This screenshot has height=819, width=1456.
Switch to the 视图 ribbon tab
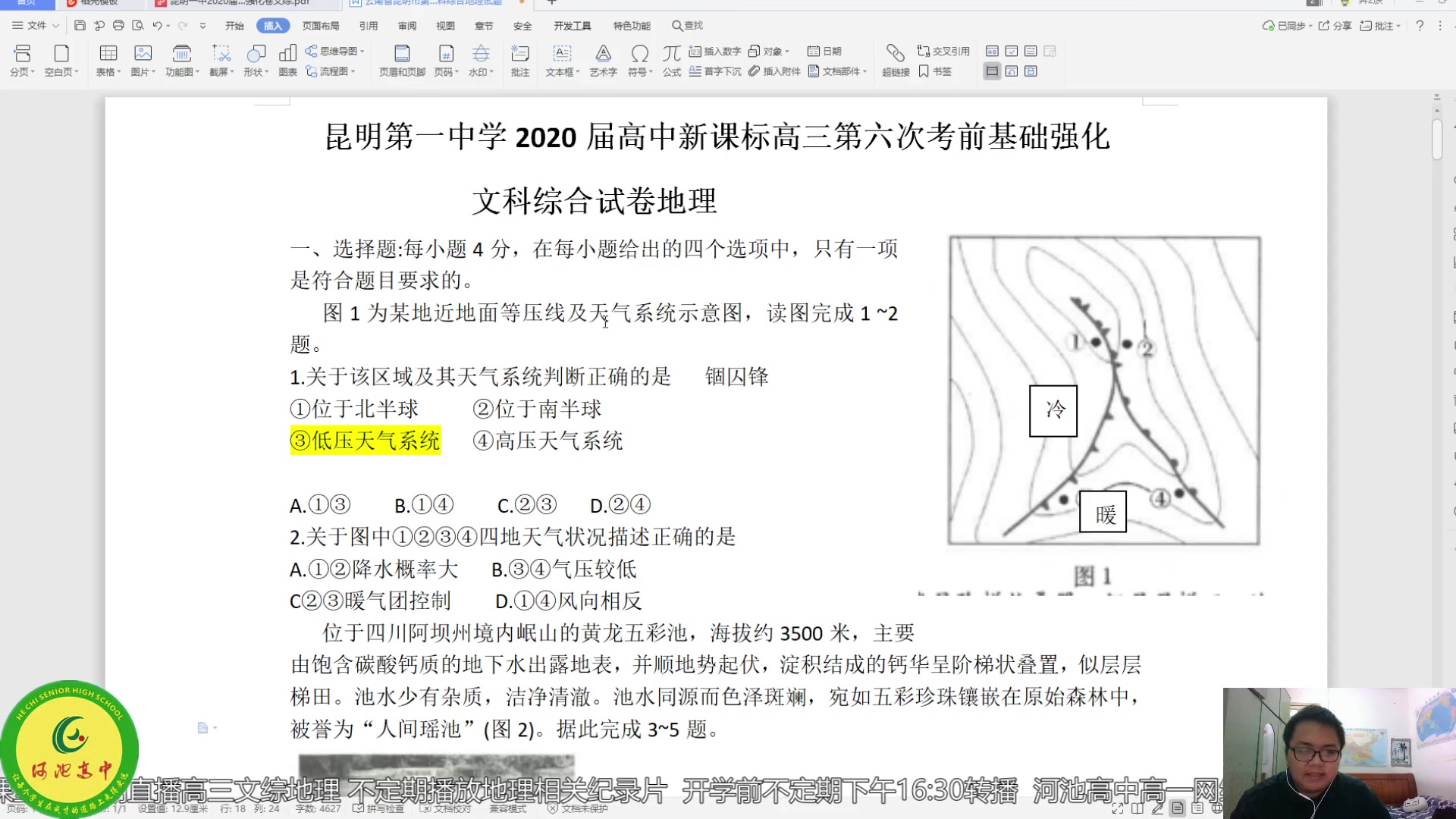point(445,26)
